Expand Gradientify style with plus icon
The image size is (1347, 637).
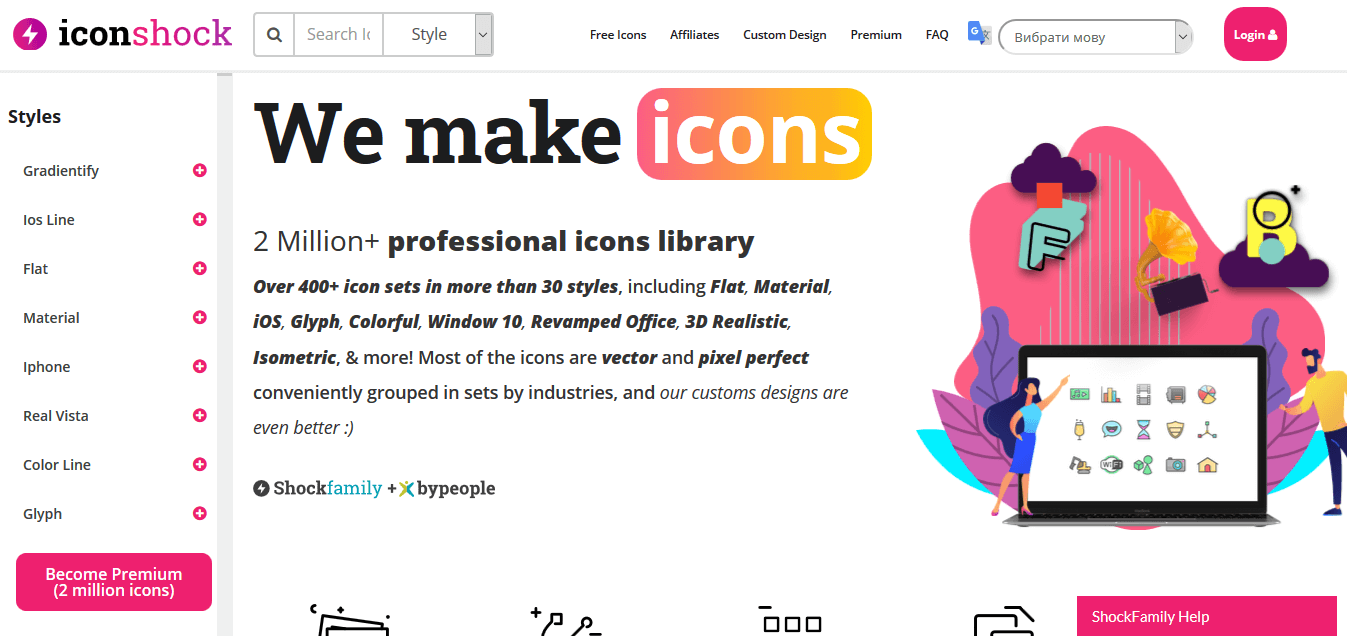(x=200, y=171)
